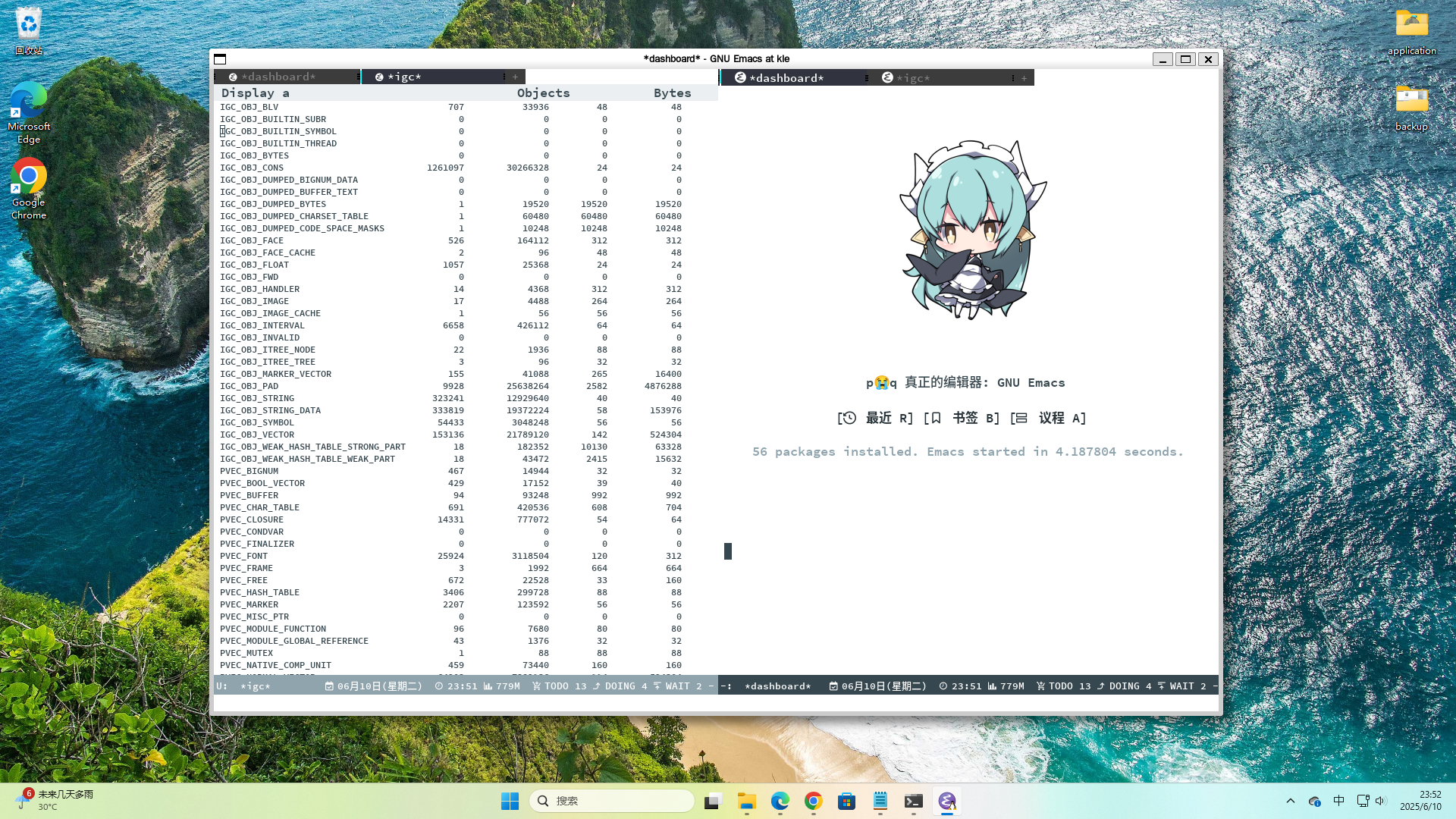The height and width of the screenshot is (819, 1456).
Task: Click PVEC_HASH_TABLE row name
Action: point(259,592)
